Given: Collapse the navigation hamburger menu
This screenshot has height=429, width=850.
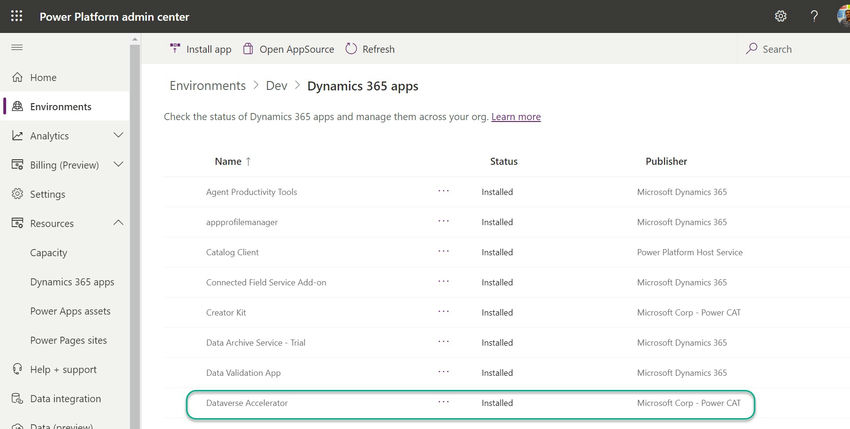Looking at the screenshot, I should (x=17, y=48).
